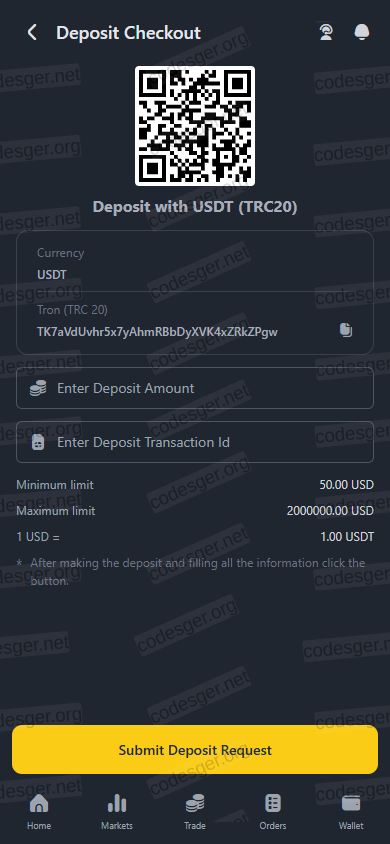
Task: Focus the Enter Deposit Transaction Id field
Action: click(195, 442)
